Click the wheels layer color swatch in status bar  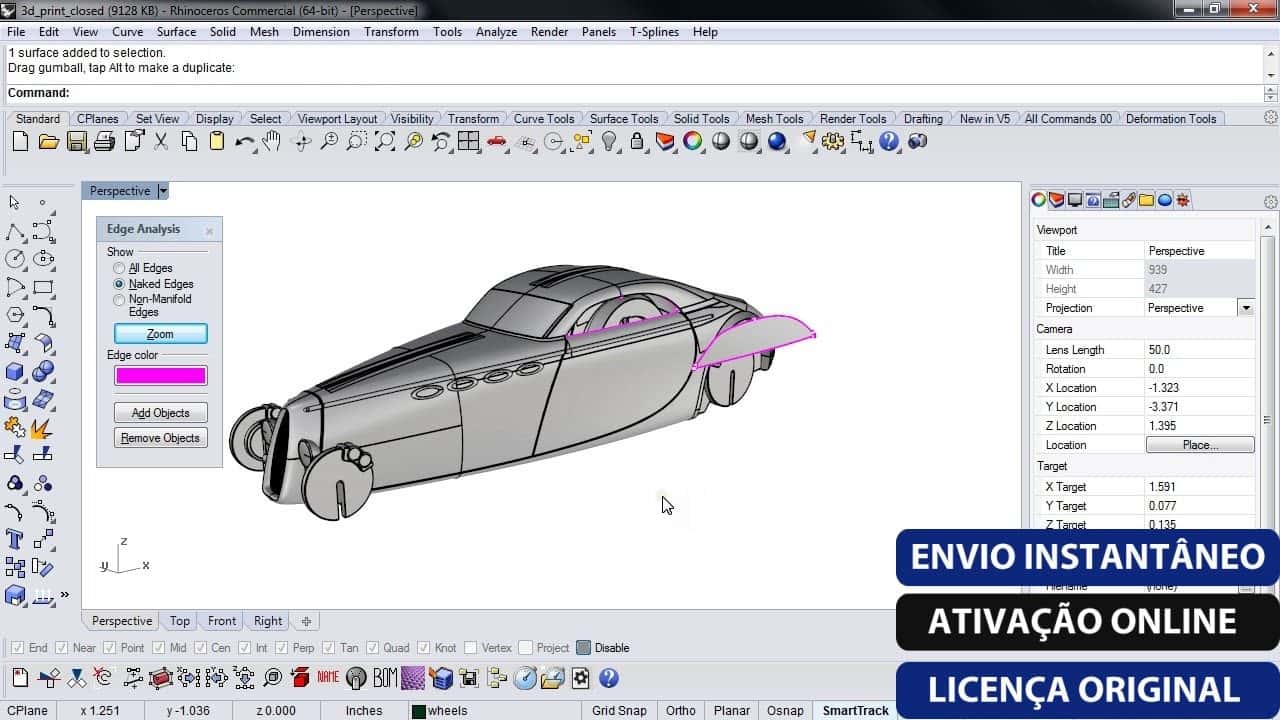tap(419, 711)
